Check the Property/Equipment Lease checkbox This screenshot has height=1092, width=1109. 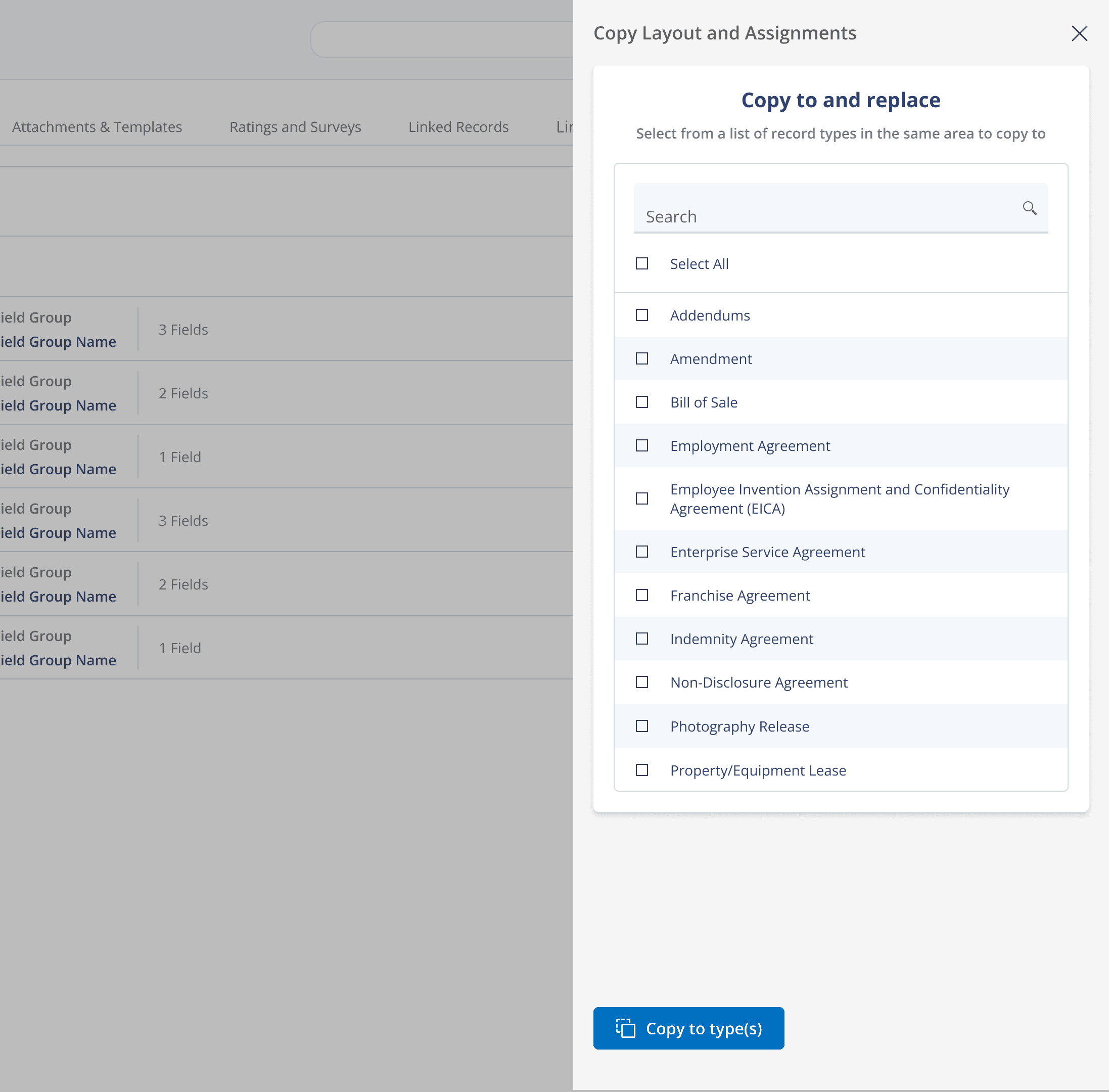coord(641,770)
